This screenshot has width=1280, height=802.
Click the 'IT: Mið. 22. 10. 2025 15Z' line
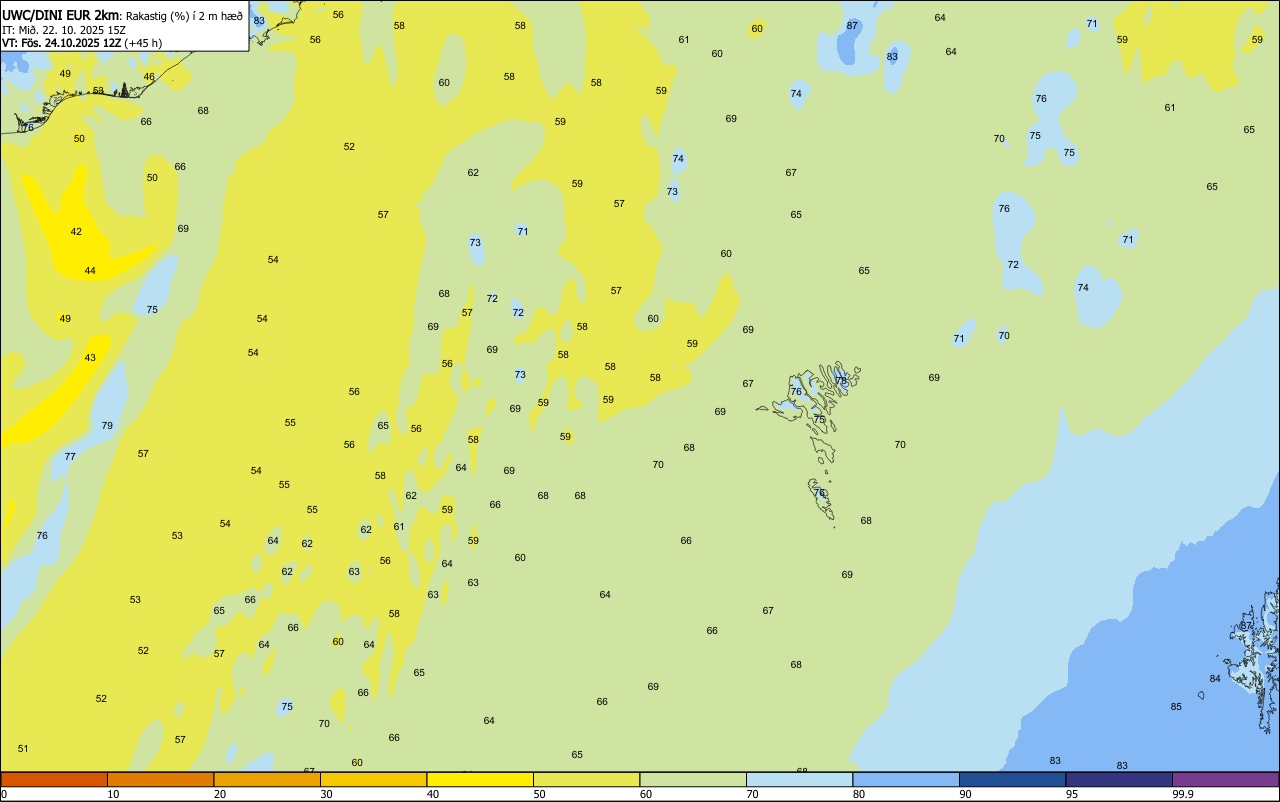pyautogui.click(x=64, y=29)
